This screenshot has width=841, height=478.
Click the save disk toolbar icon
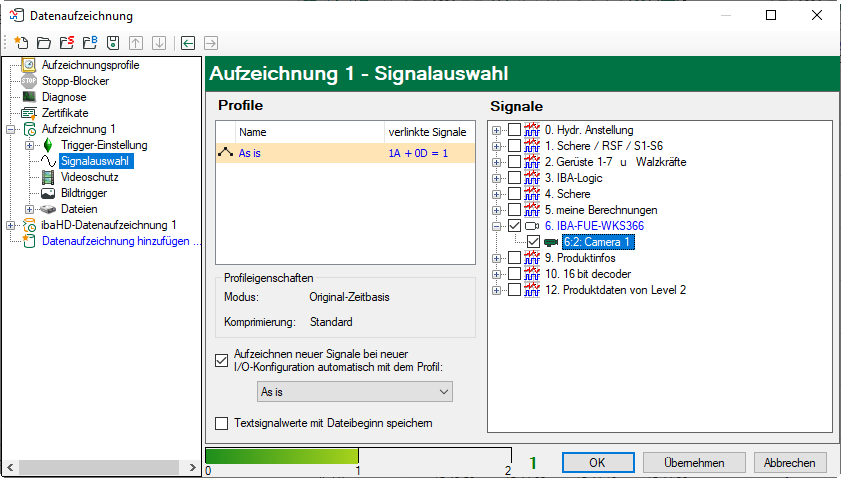(x=113, y=43)
